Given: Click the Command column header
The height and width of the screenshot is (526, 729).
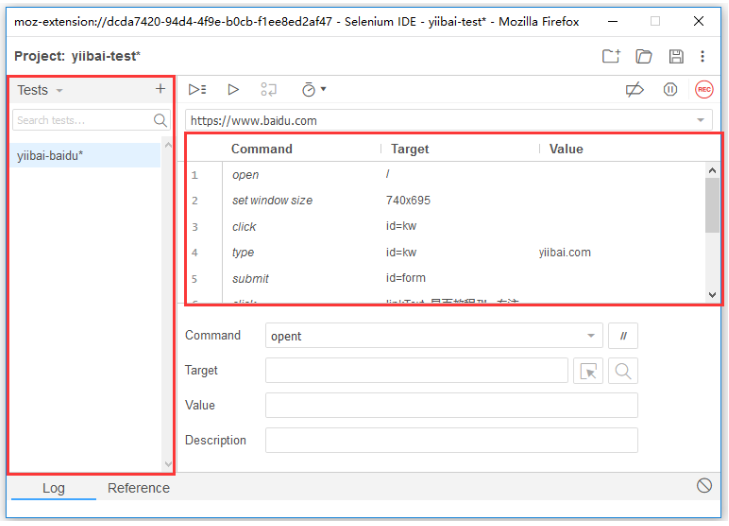Looking at the screenshot, I should coord(262,149).
